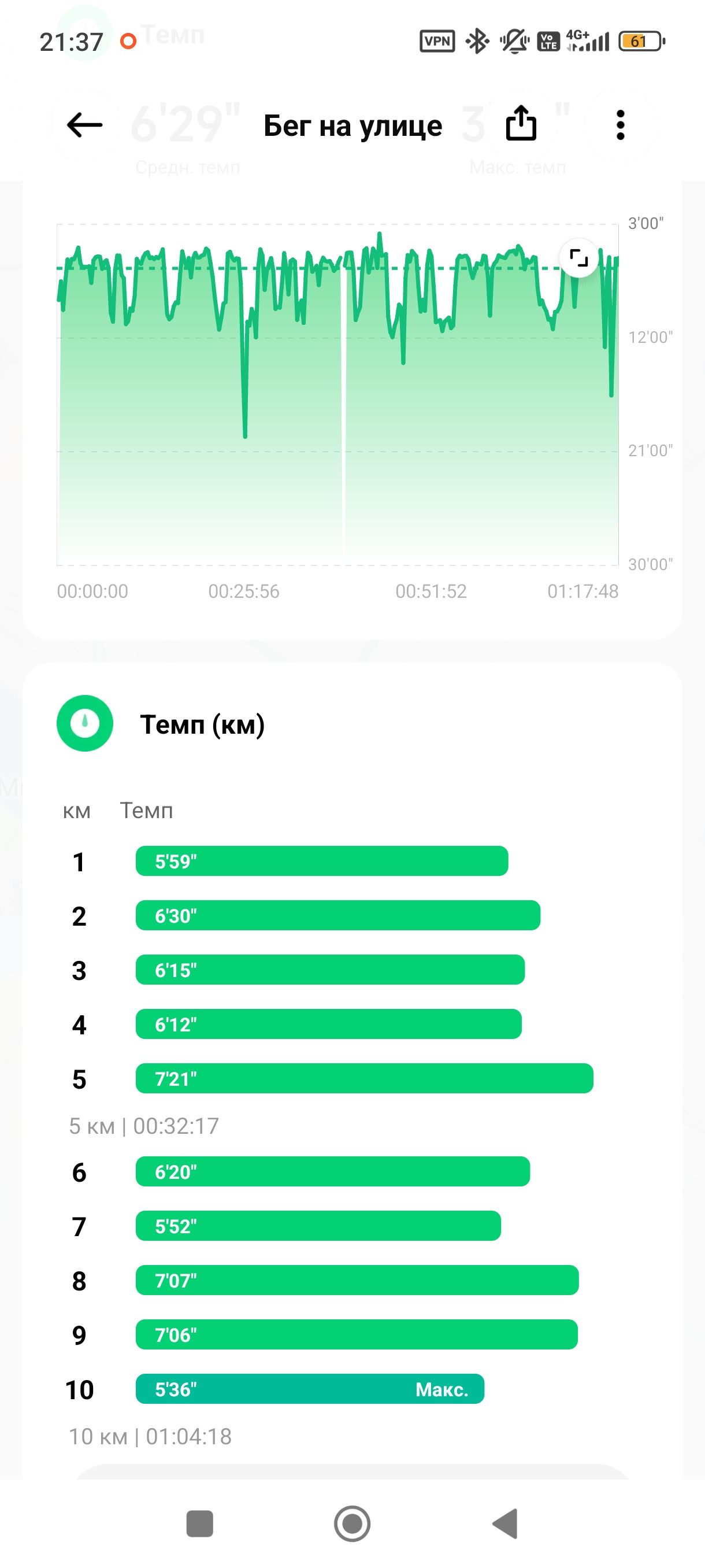705x1568 pixels.
Task: Tap the green pace stopwatch icon
Action: click(x=84, y=723)
